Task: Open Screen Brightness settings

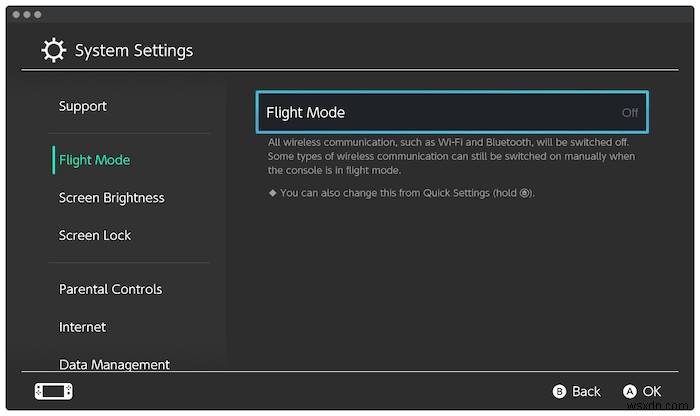Action: [111, 198]
